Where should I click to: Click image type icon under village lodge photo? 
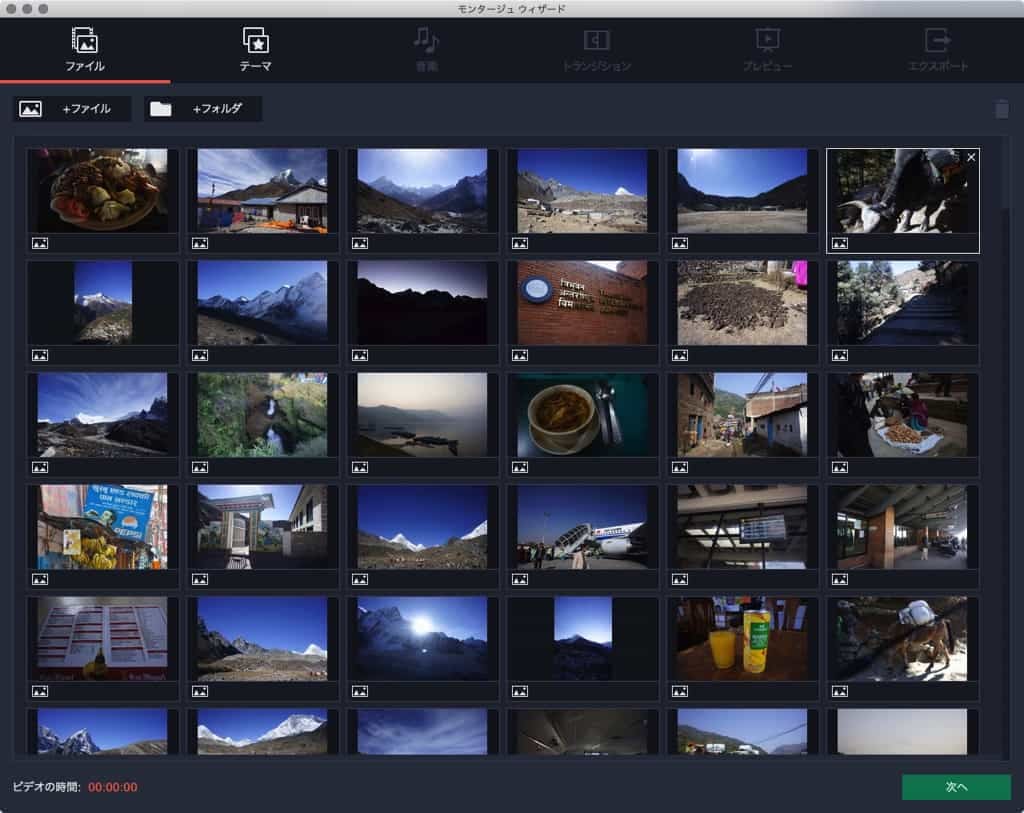click(200, 244)
